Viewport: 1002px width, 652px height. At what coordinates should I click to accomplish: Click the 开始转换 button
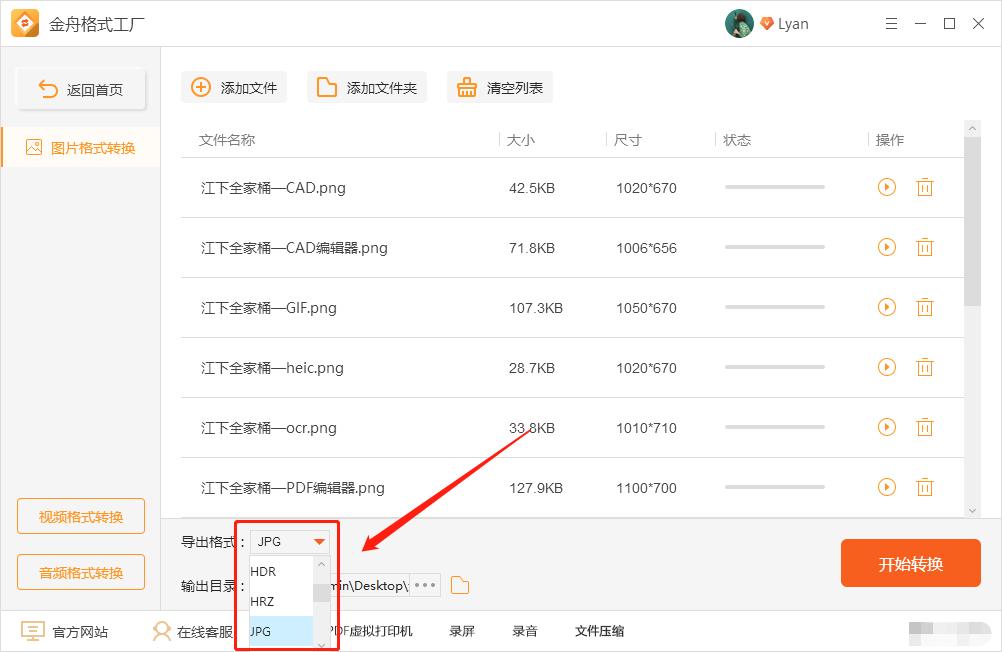coord(911,563)
